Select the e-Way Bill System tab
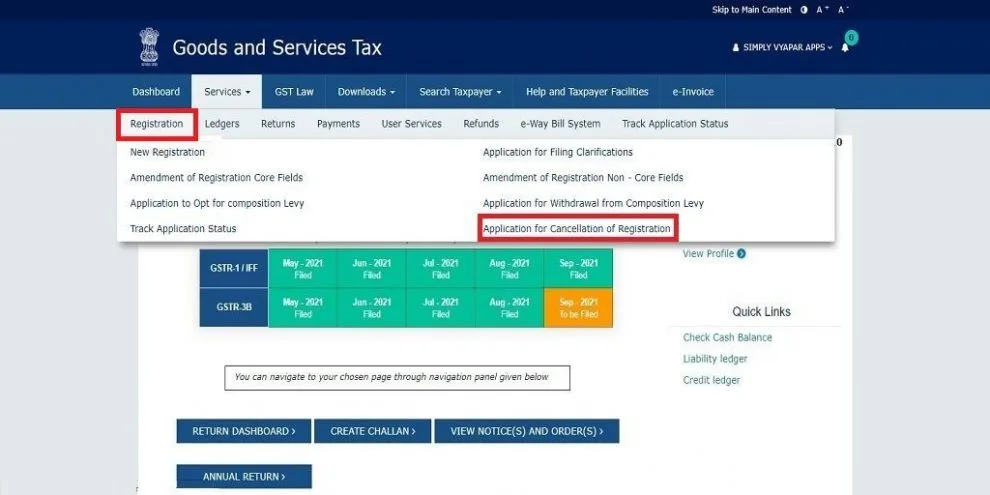Image resolution: width=990 pixels, height=495 pixels. tap(561, 124)
